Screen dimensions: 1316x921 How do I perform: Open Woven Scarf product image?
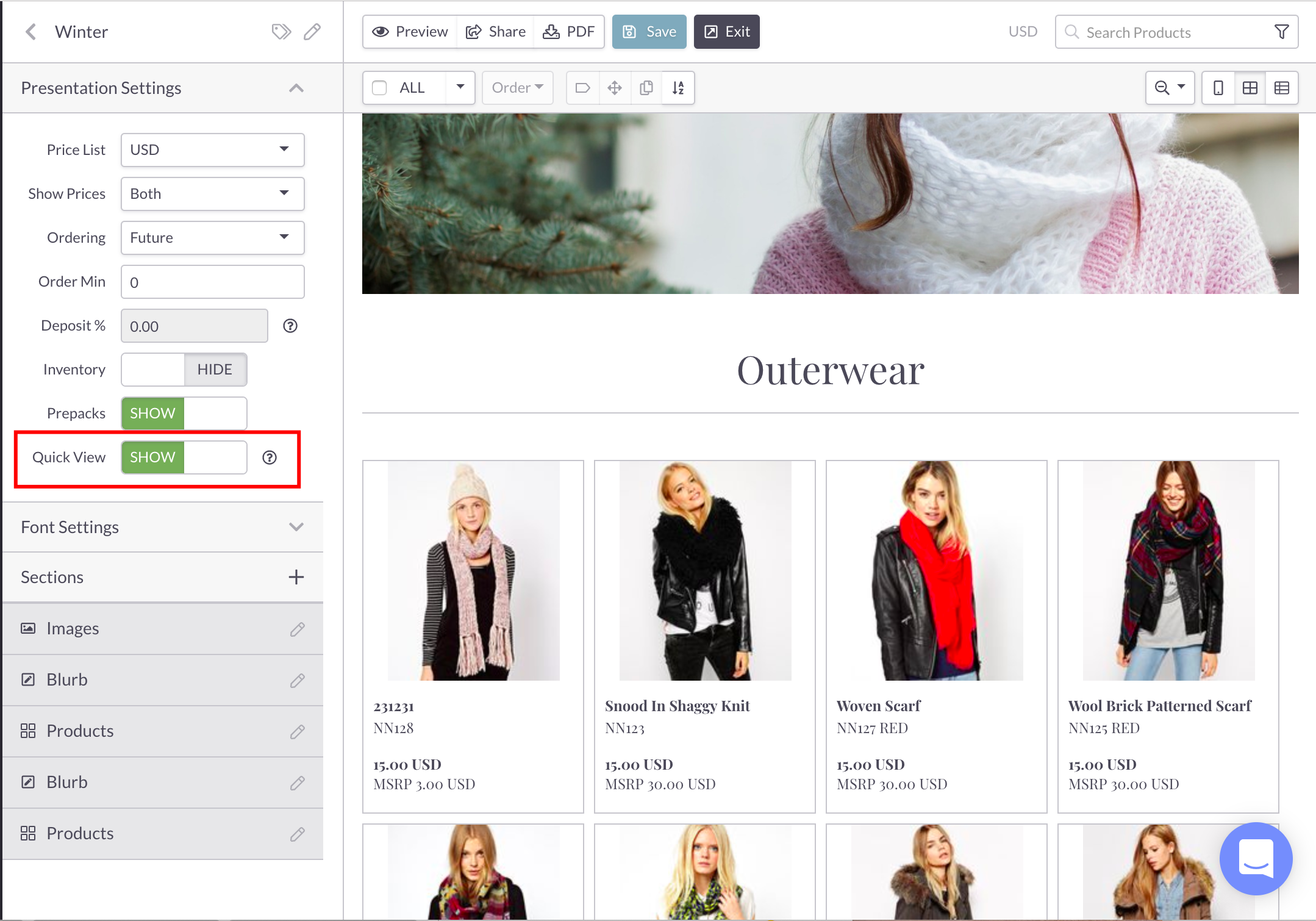pyautogui.click(x=937, y=571)
